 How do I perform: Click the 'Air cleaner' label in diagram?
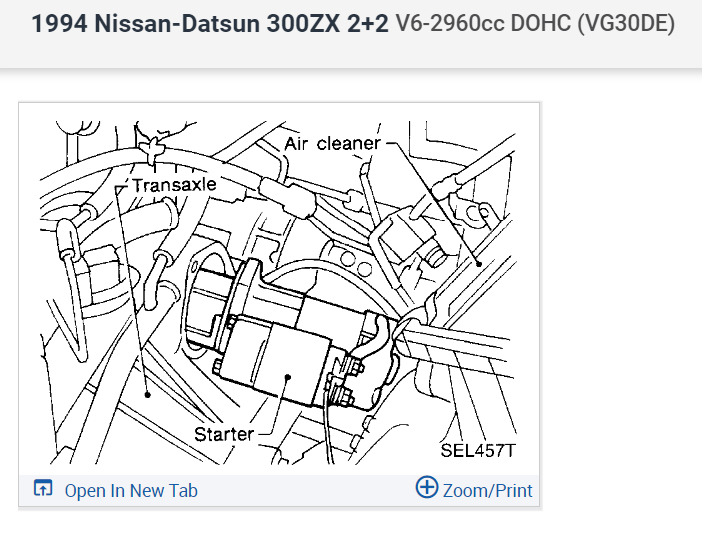click(332, 143)
